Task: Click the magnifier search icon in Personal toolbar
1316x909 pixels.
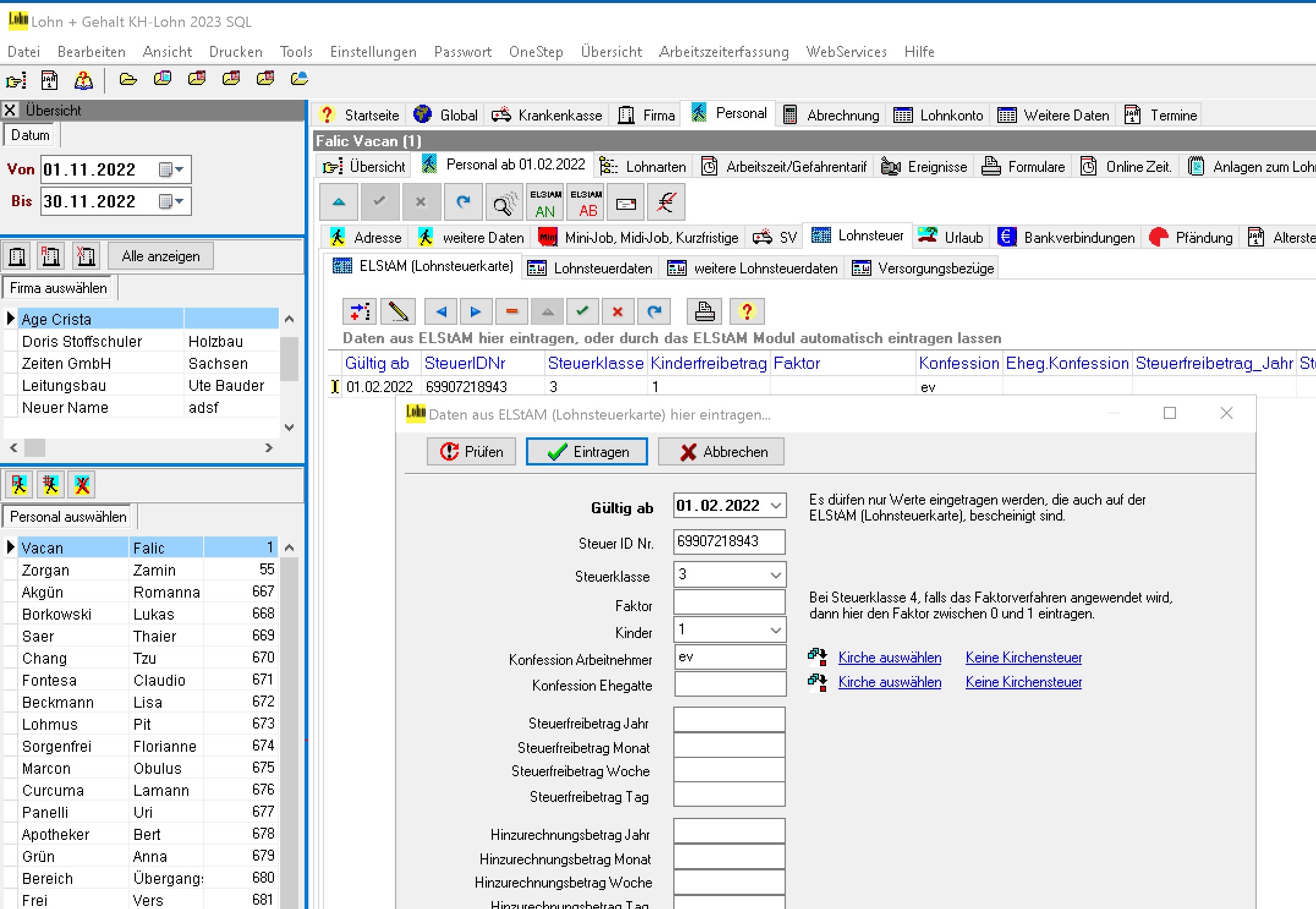Action: pyautogui.click(x=503, y=202)
